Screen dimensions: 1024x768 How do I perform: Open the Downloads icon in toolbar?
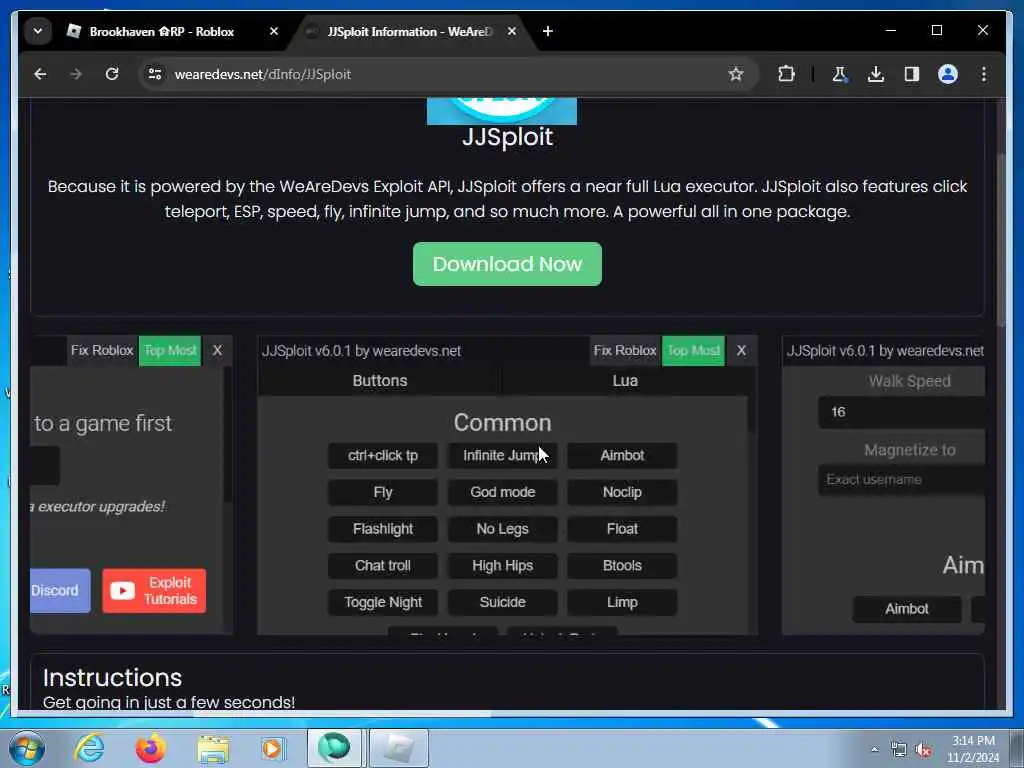point(876,74)
